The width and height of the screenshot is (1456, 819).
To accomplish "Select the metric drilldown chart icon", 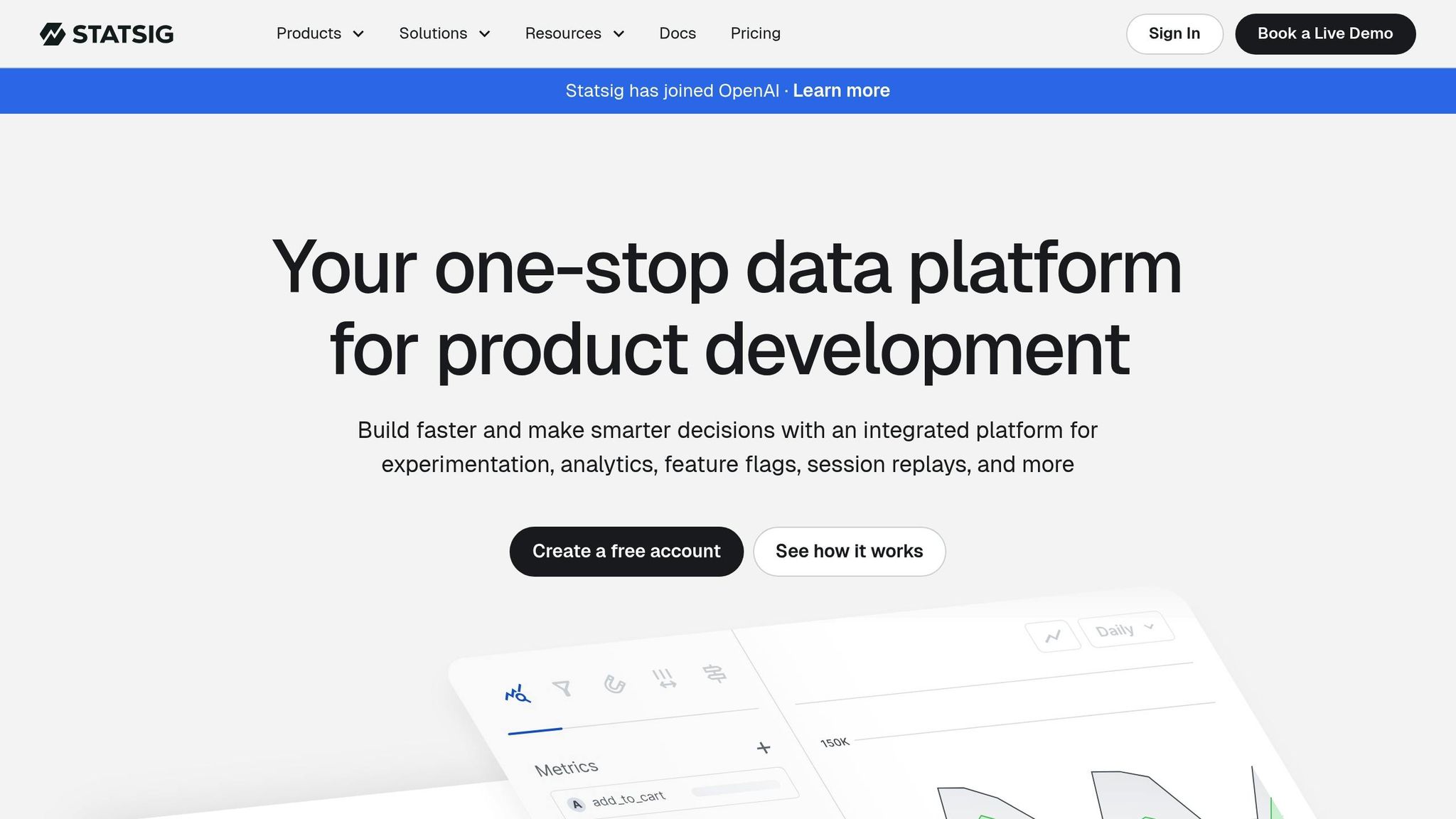I will point(518,694).
